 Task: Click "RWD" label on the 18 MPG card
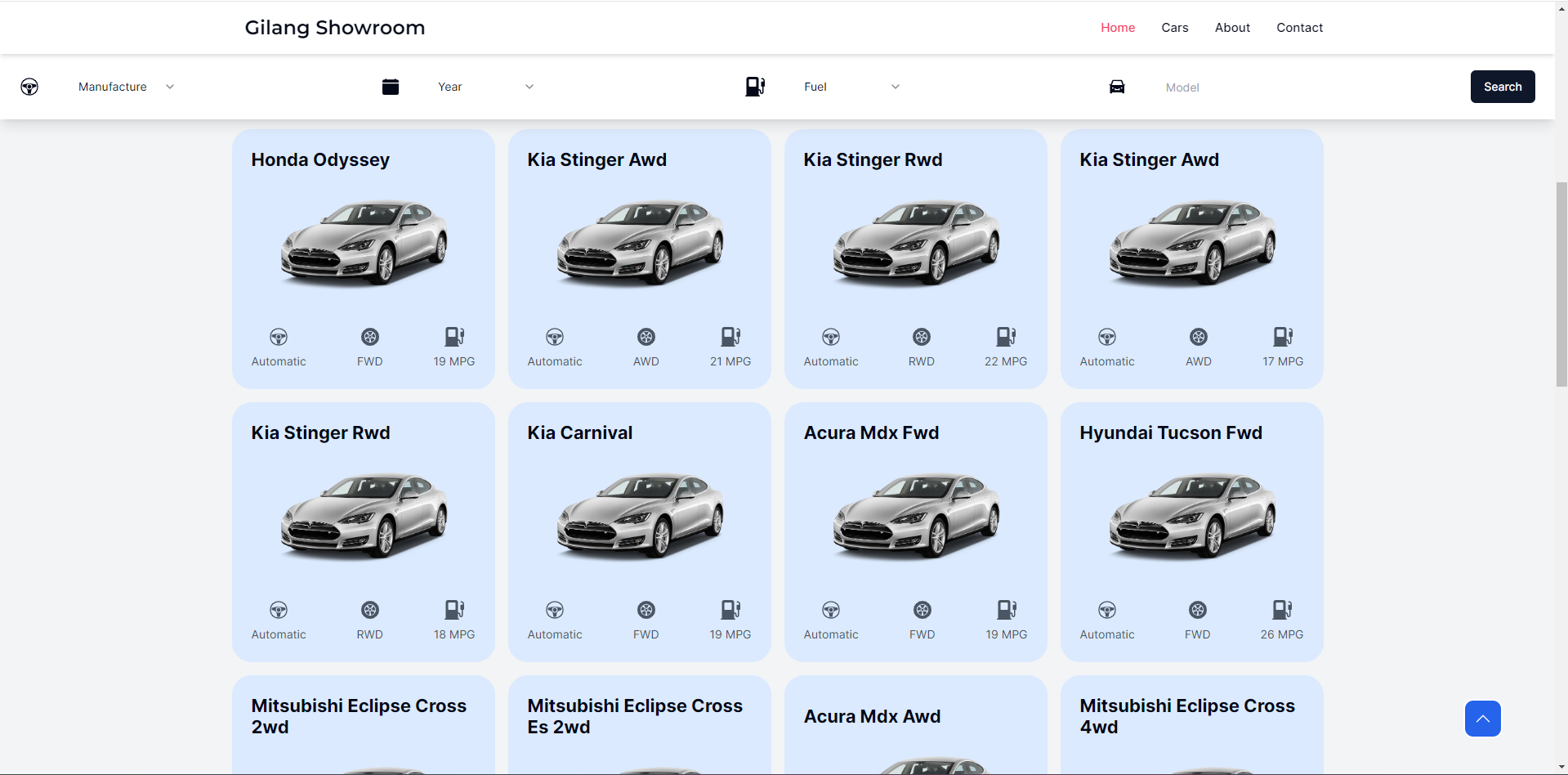coord(370,634)
